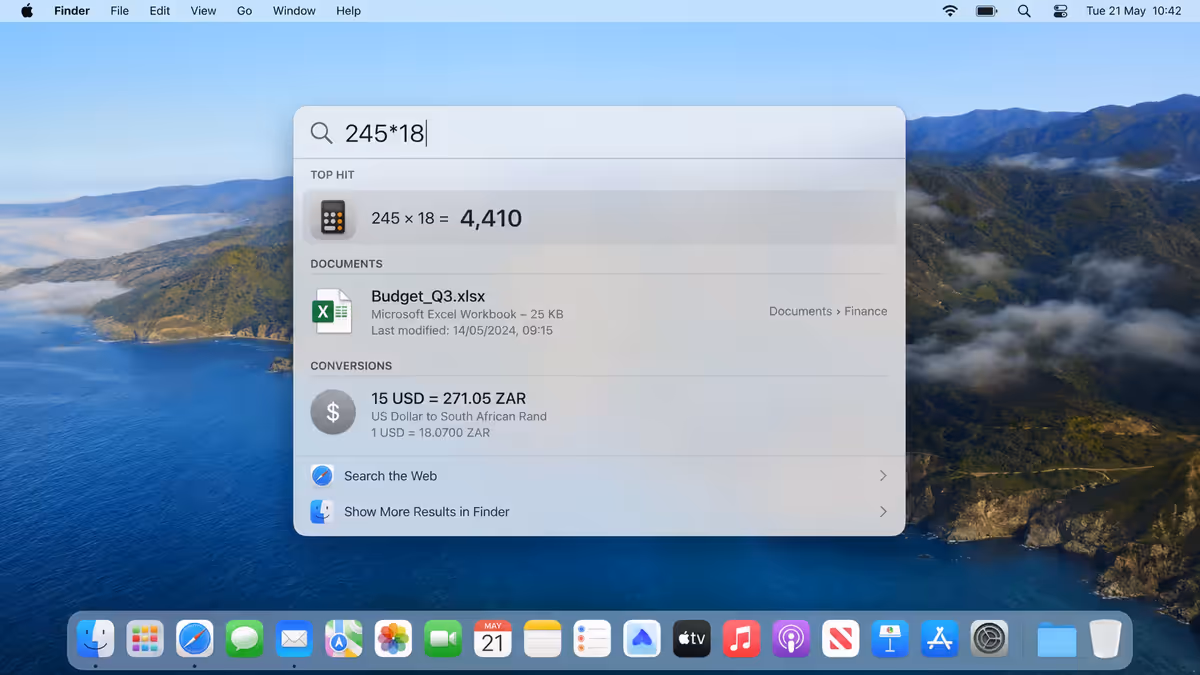
Task: Launch Photos from the Dock
Action: [x=393, y=638]
